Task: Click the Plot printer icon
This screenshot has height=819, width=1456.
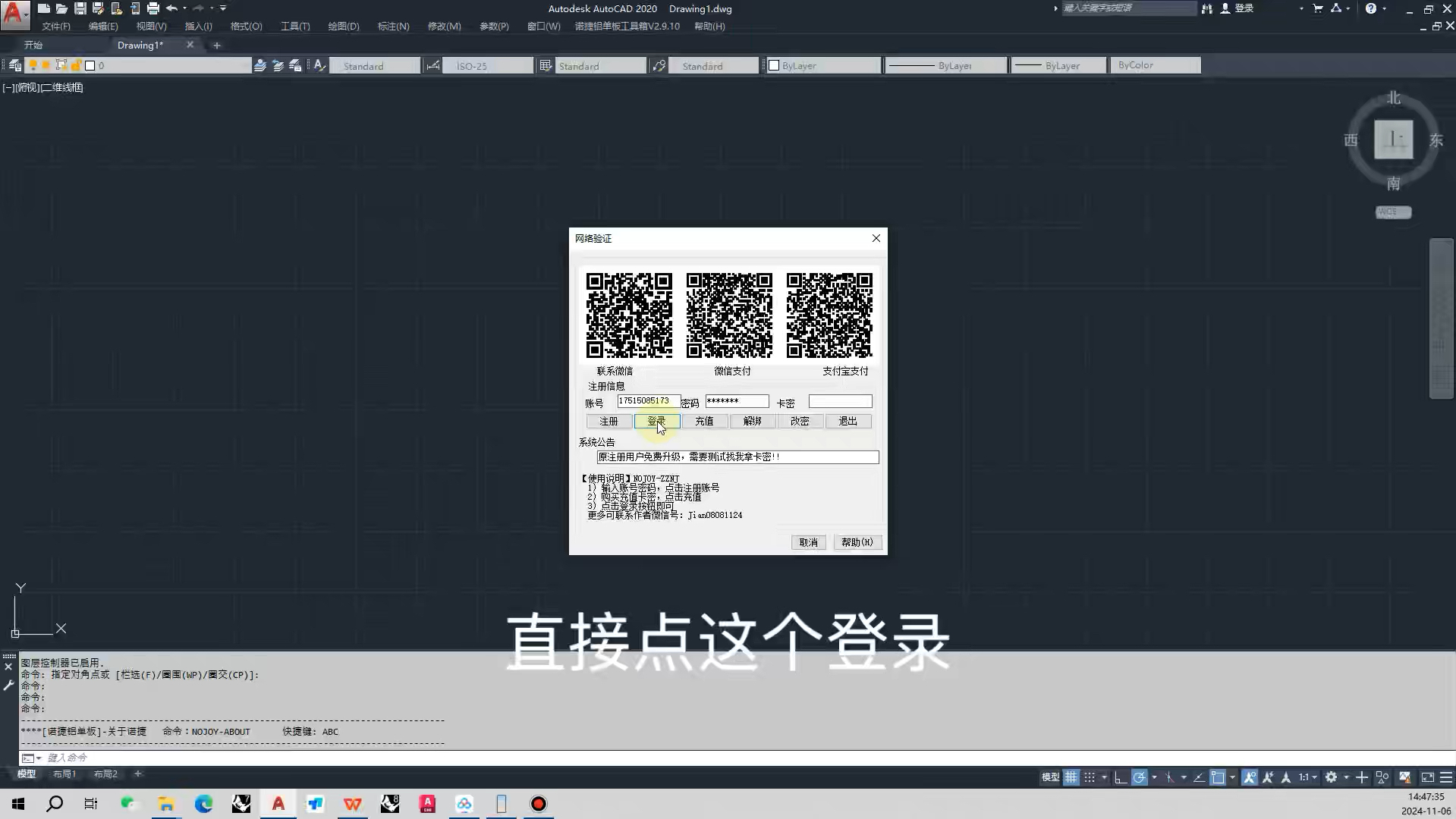Action: [x=153, y=8]
